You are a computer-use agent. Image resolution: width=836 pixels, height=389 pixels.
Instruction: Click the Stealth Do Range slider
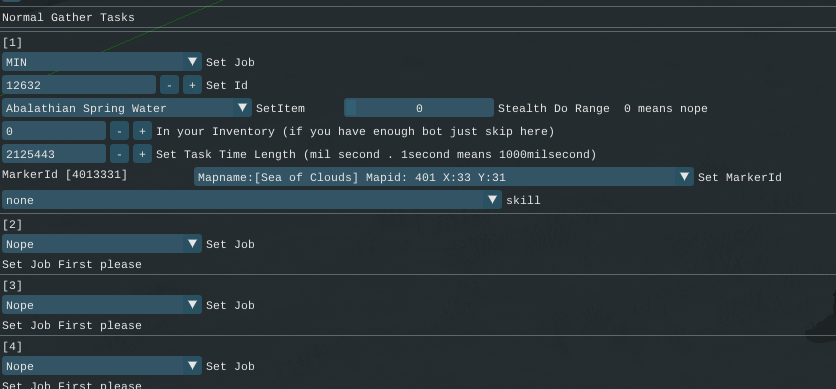coord(419,108)
